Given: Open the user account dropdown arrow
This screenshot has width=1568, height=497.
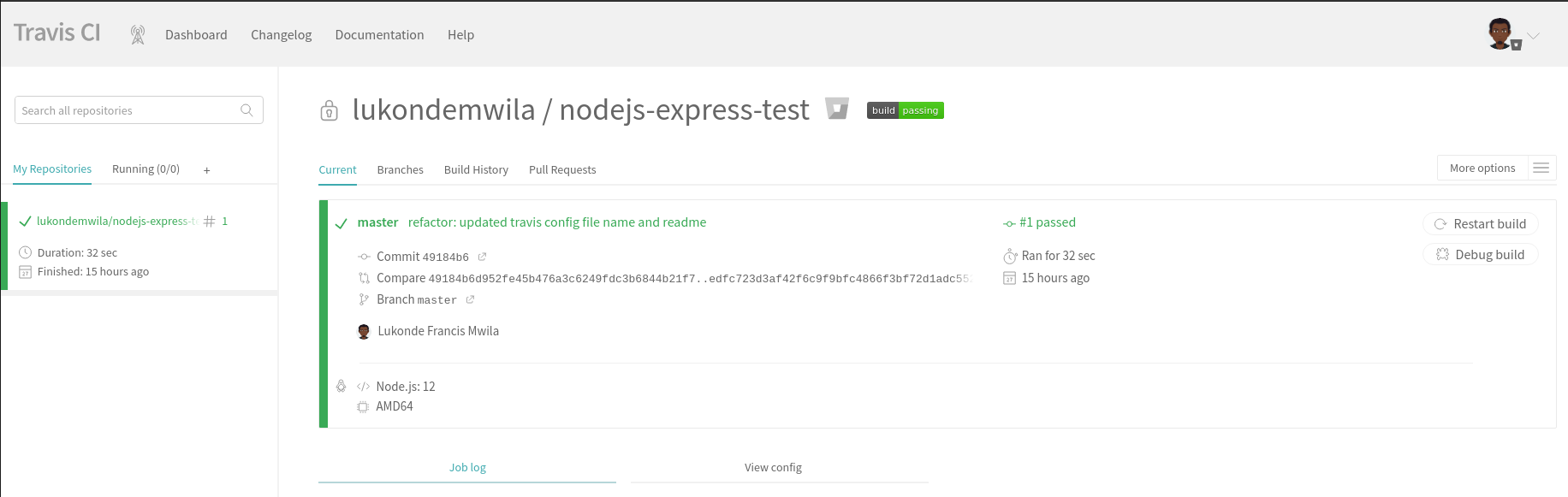Looking at the screenshot, I should (1533, 36).
